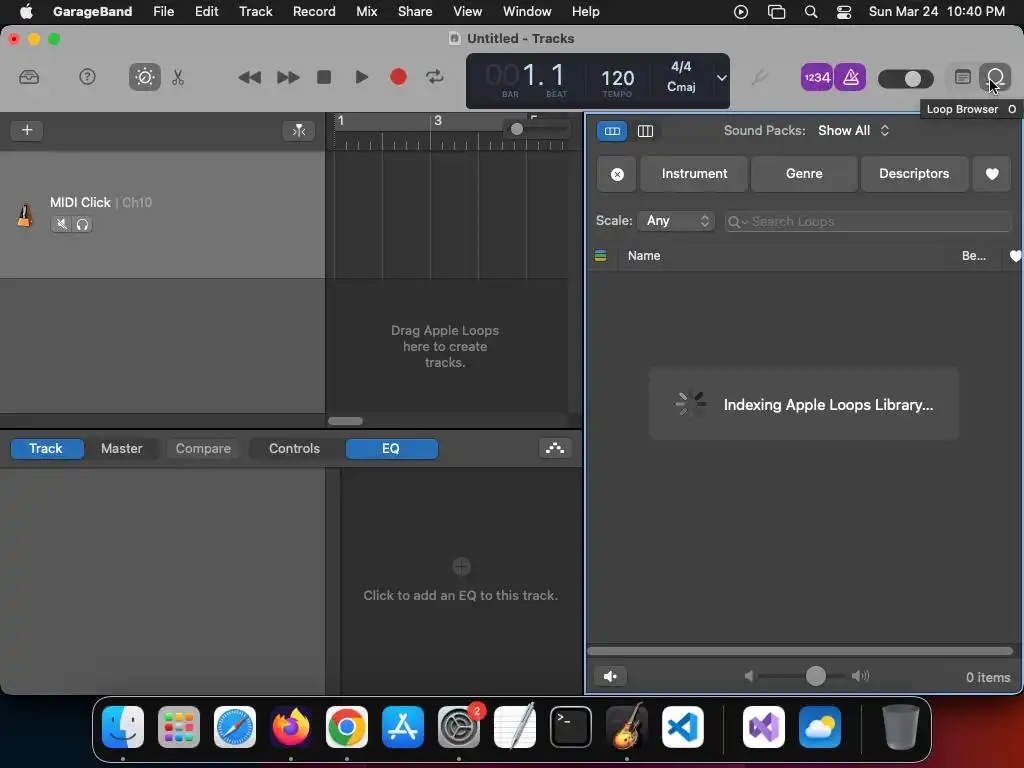
Task: Click the Cmaj key signature
Action: pos(680,87)
